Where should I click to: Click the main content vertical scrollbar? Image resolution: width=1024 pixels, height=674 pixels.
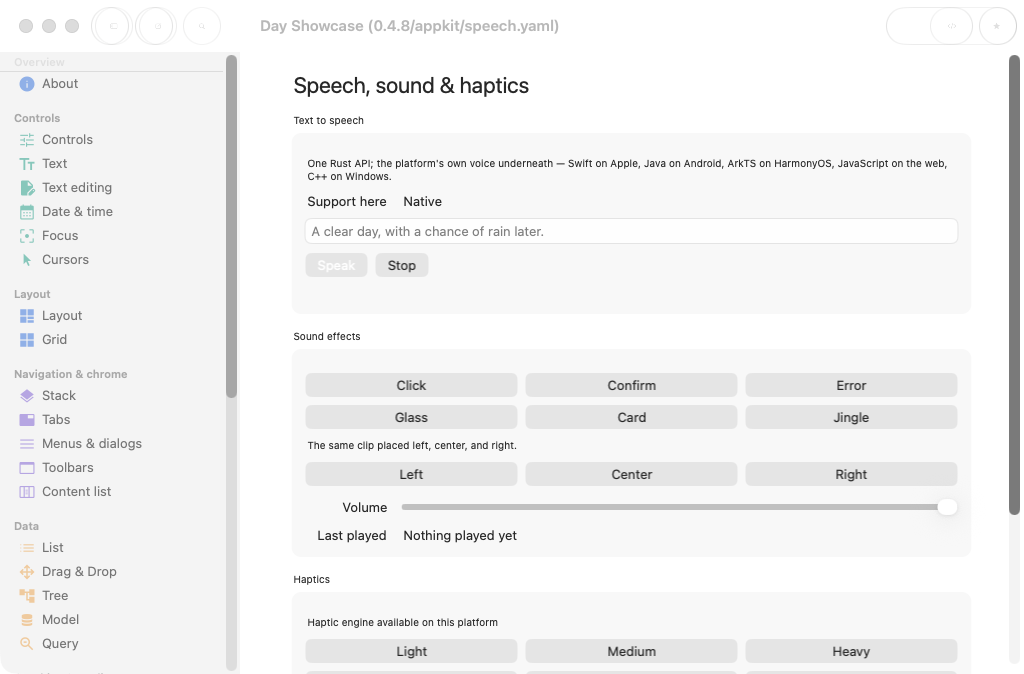[1014, 285]
